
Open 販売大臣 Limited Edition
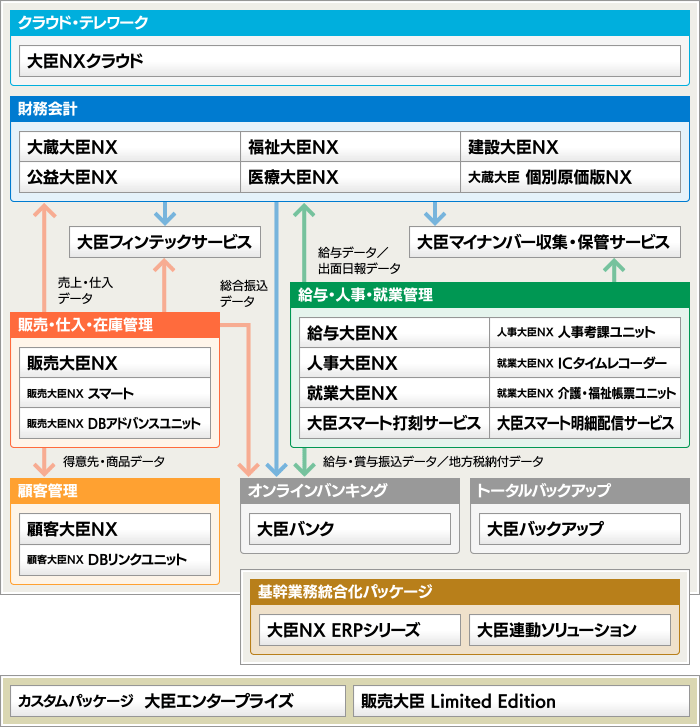522,701
